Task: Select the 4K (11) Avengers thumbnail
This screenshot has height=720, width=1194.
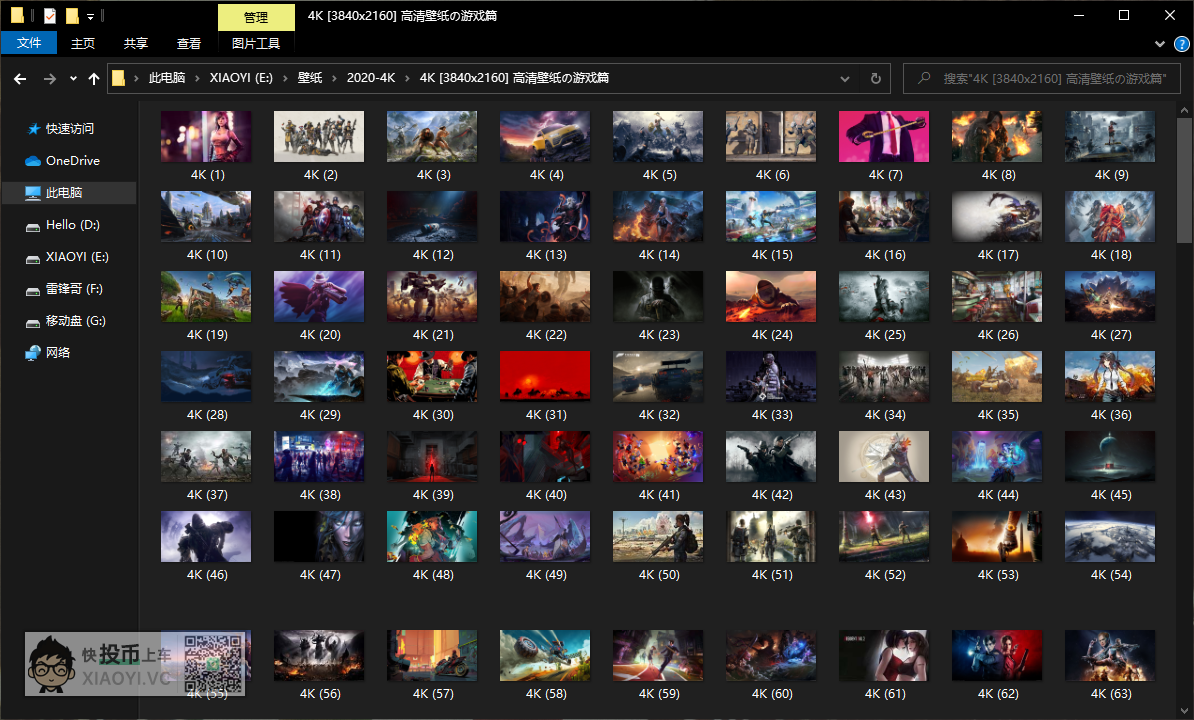Action: point(319,217)
